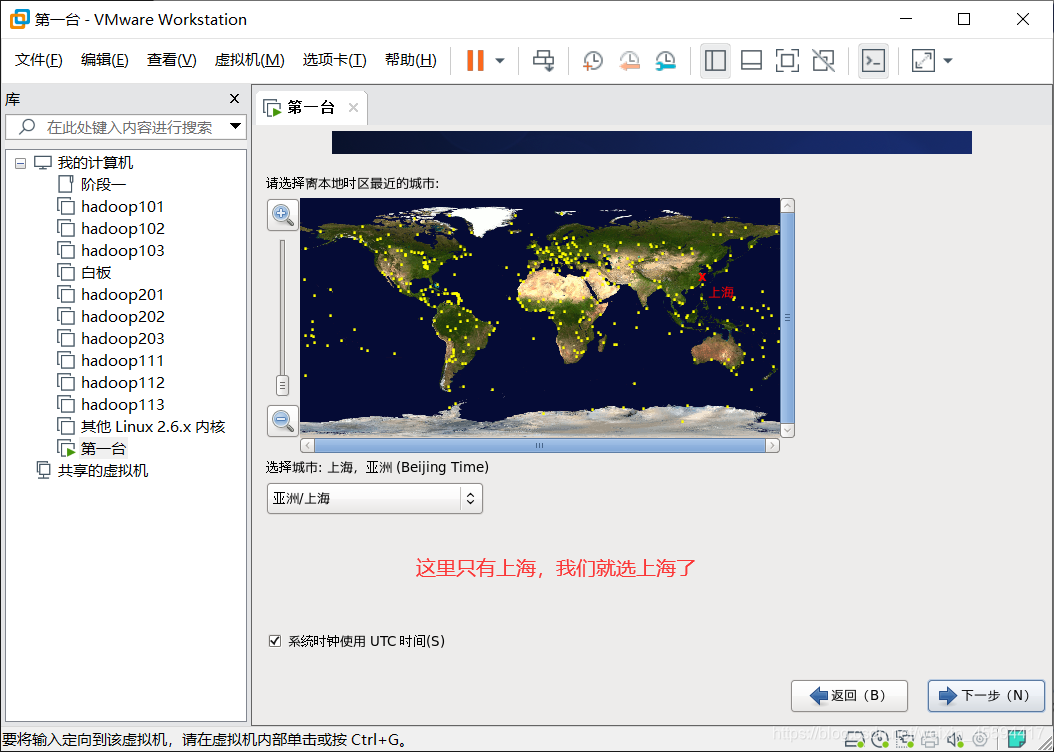Image resolution: width=1054 pixels, height=752 pixels.
Task: Open the 虚拟机(M) menu
Action: pyautogui.click(x=249, y=60)
